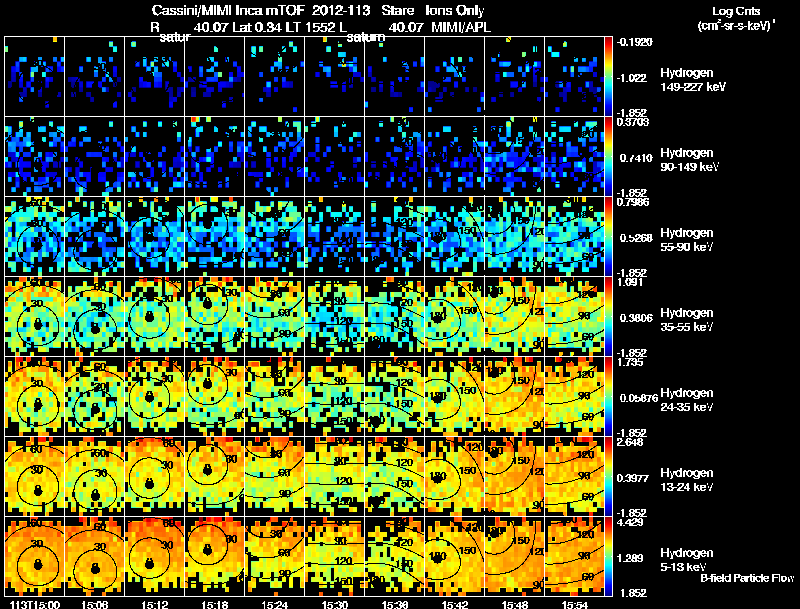Screen dimensions: 800x609
Task: Click the Hydrogen 90-149 keV color bar
Action: pyautogui.click(x=609, y=157)
